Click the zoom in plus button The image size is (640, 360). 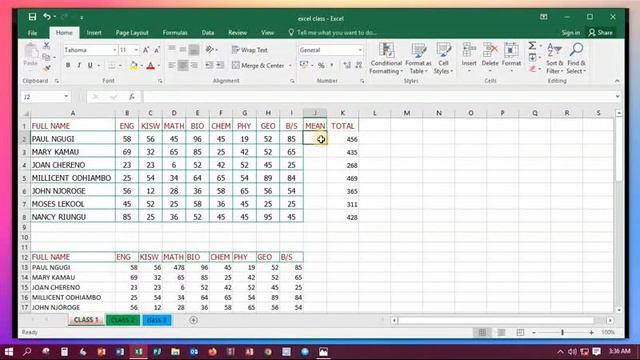click(591, 333)
